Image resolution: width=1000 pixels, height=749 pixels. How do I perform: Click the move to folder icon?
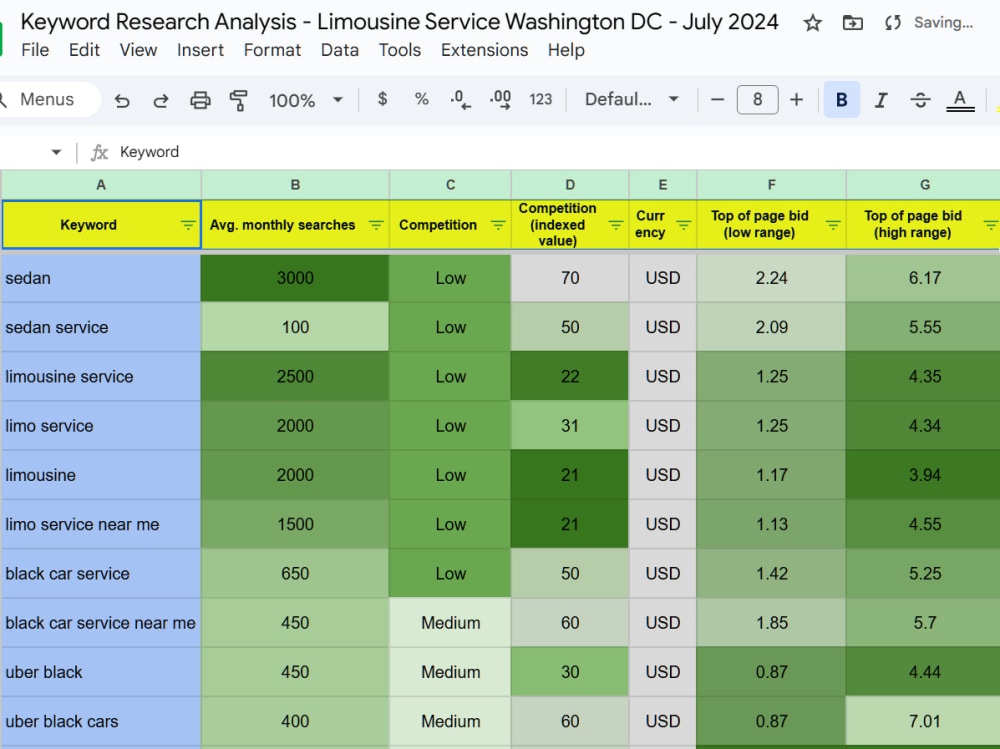click(x=852, y=24)
